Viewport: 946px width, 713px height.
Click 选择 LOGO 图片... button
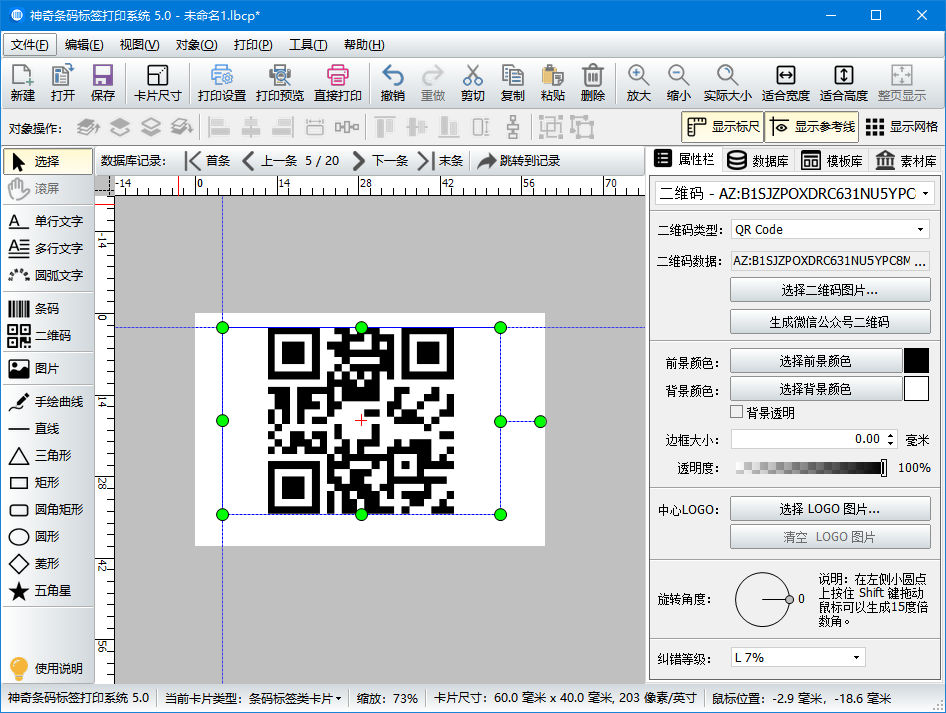830,509
